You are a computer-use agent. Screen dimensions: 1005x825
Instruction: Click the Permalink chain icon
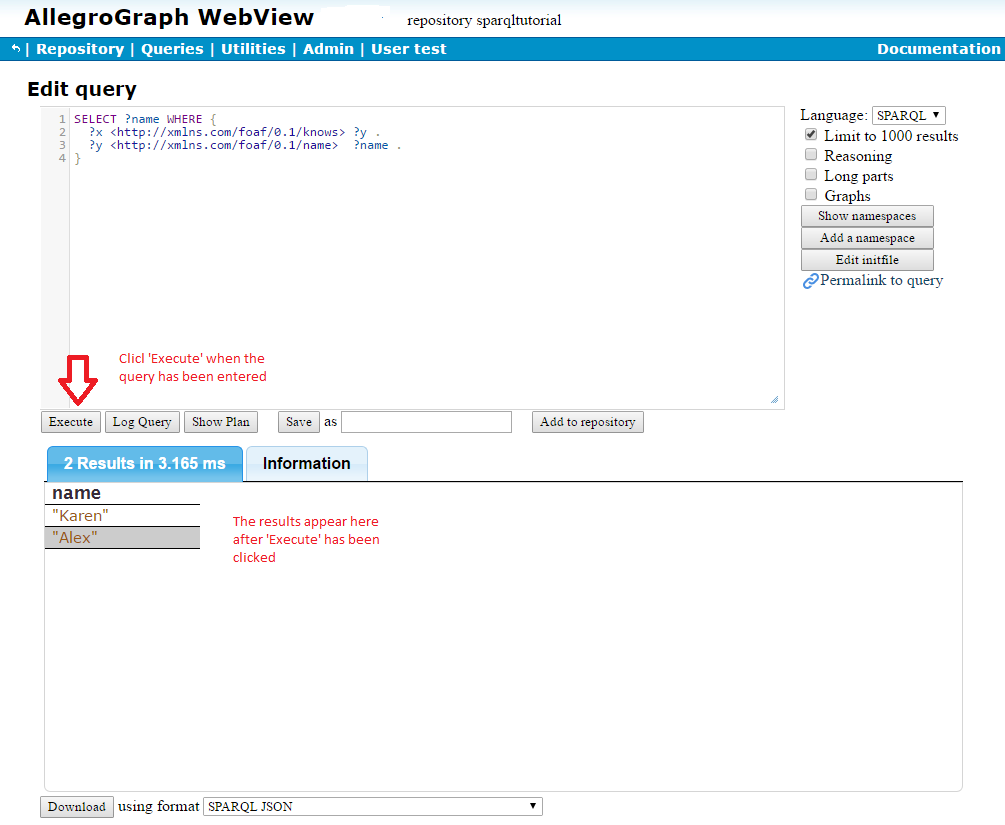810,280
